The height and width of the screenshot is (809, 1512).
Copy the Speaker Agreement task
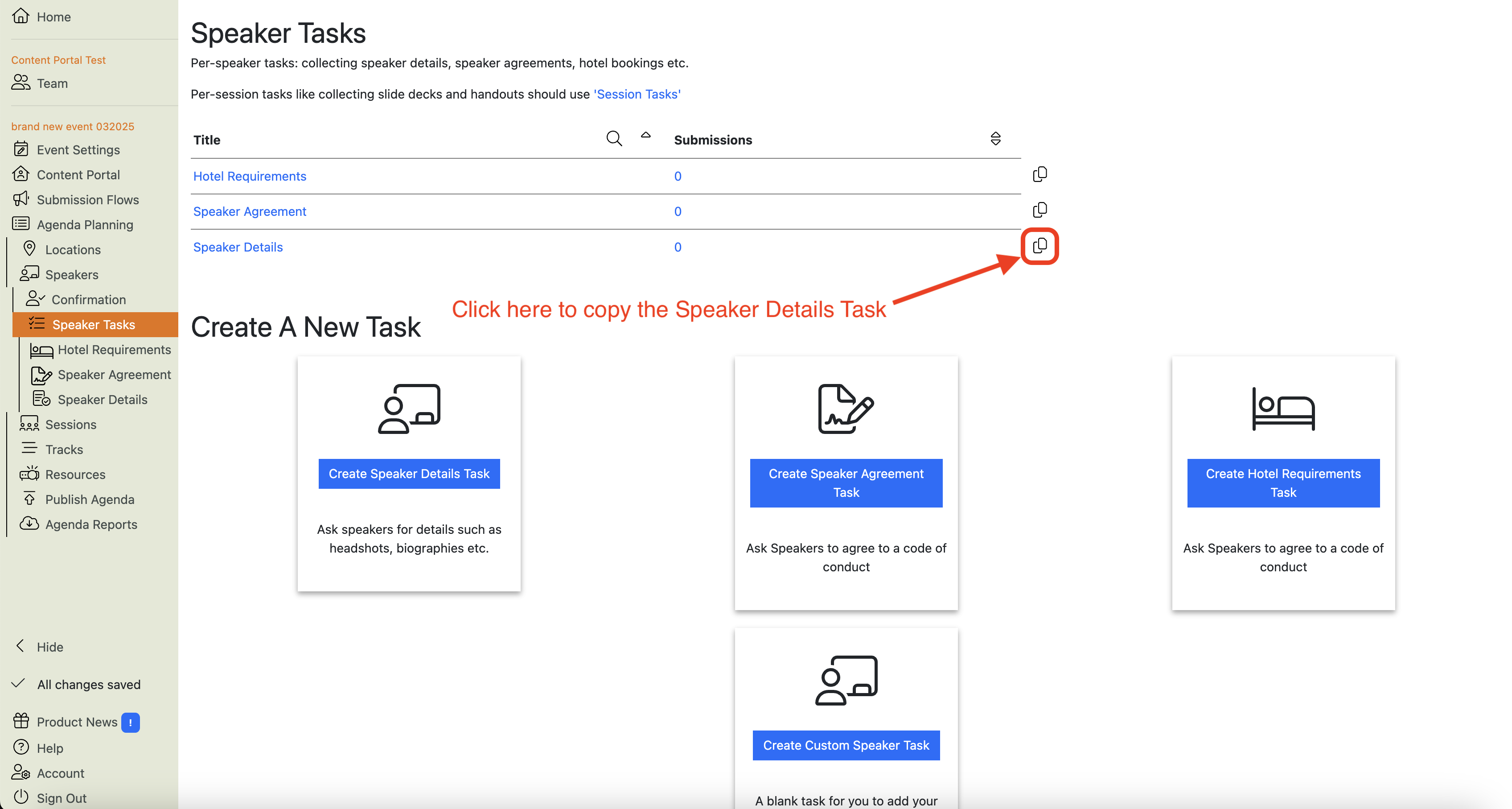pos(1039,210)
